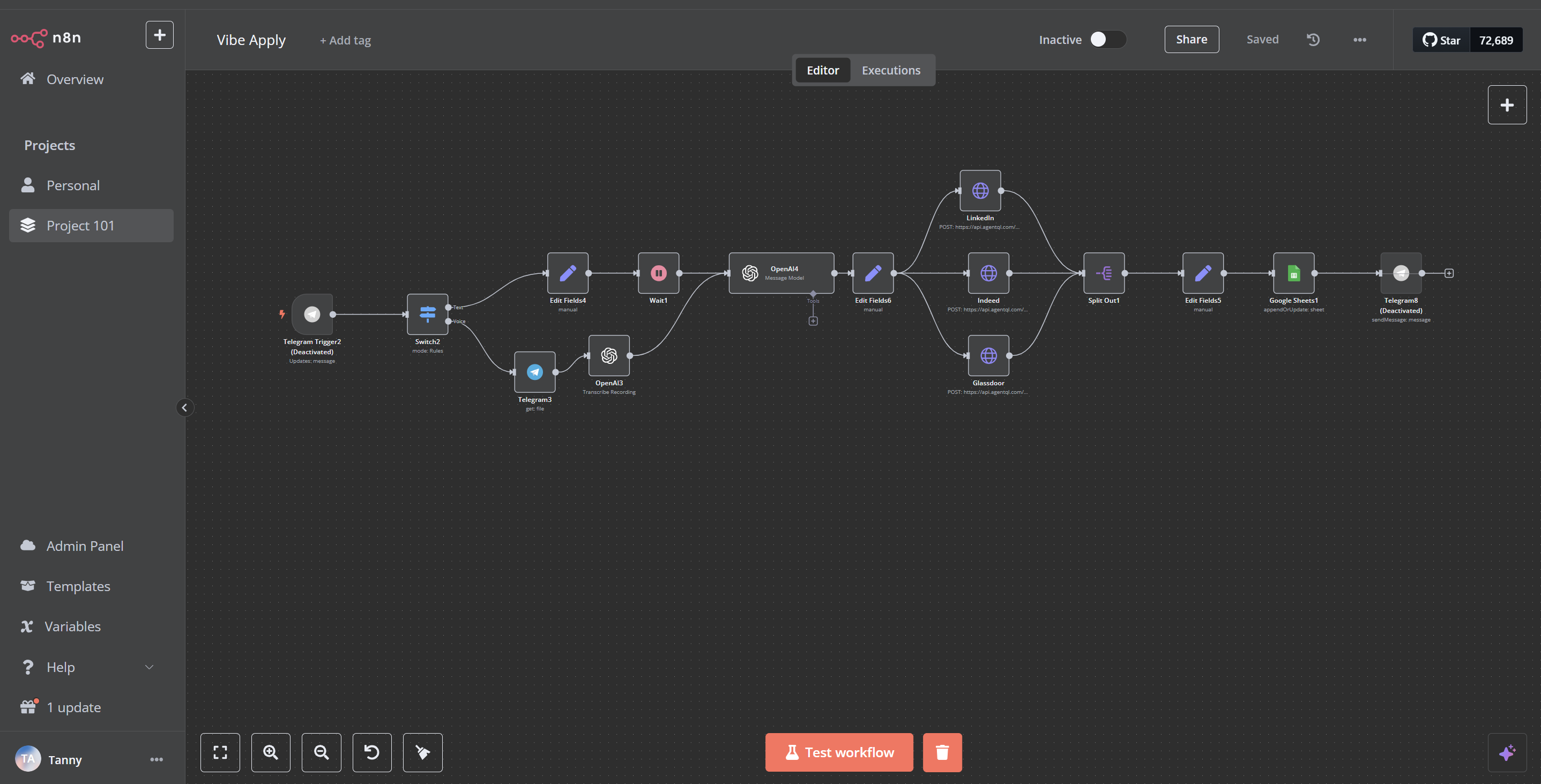
Task: Click Add tag next to the workflow name
Action: point(345,41)
